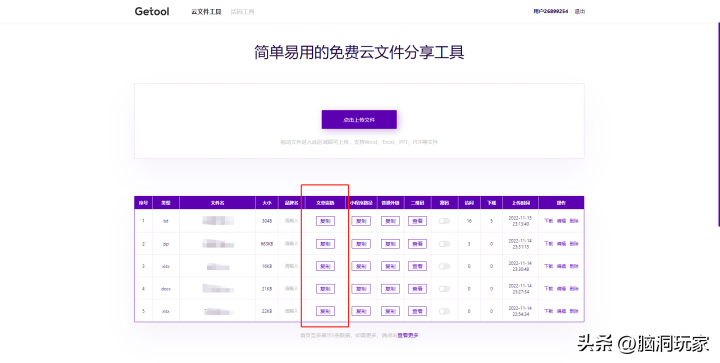Image resolution: width=720 pixels, height=363 pixels.
Task: Click brand name input in row 2
Action: pyautogui.click(x=291, y=244)
